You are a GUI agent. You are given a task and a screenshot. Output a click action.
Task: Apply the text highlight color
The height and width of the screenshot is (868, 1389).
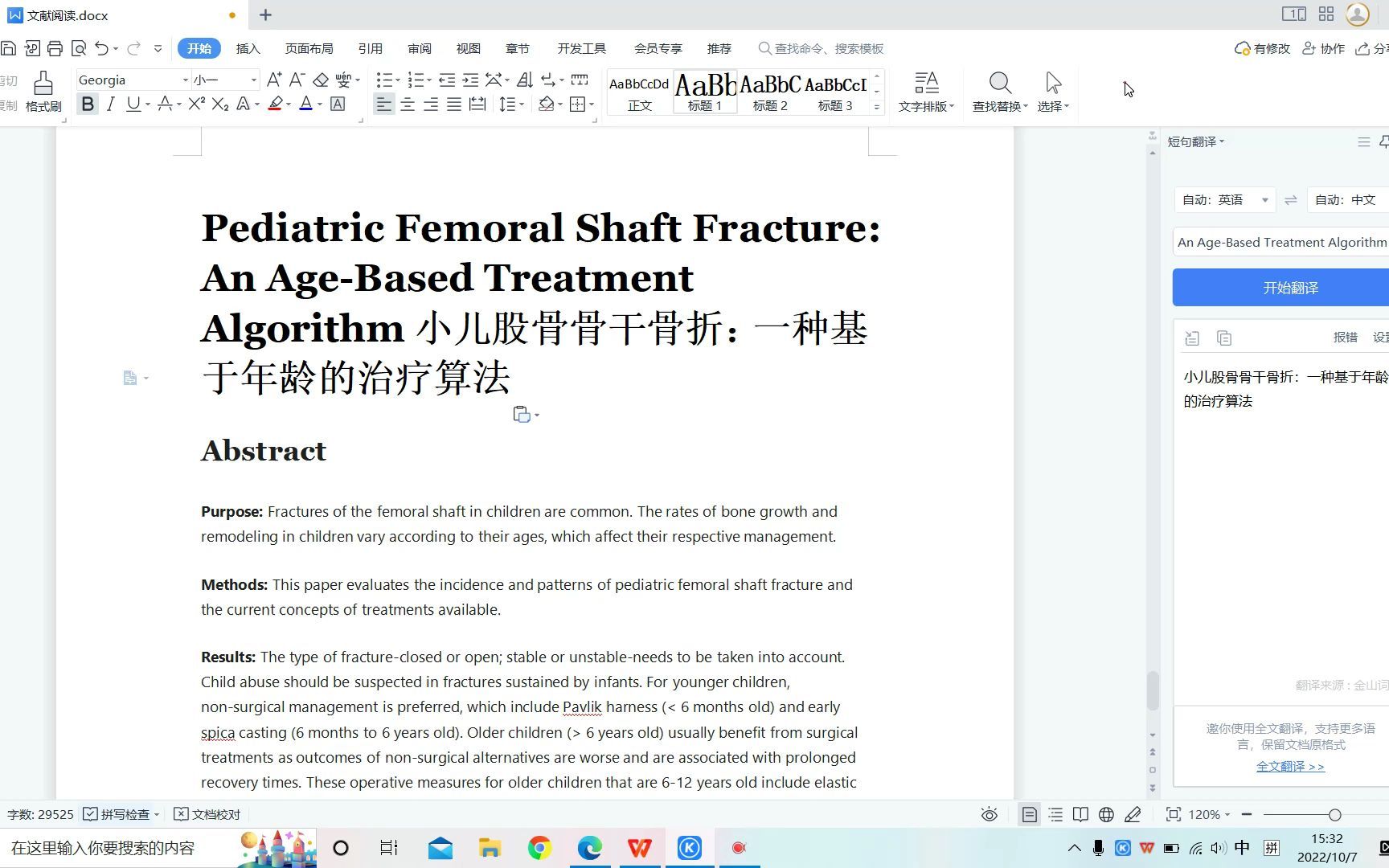275,104
